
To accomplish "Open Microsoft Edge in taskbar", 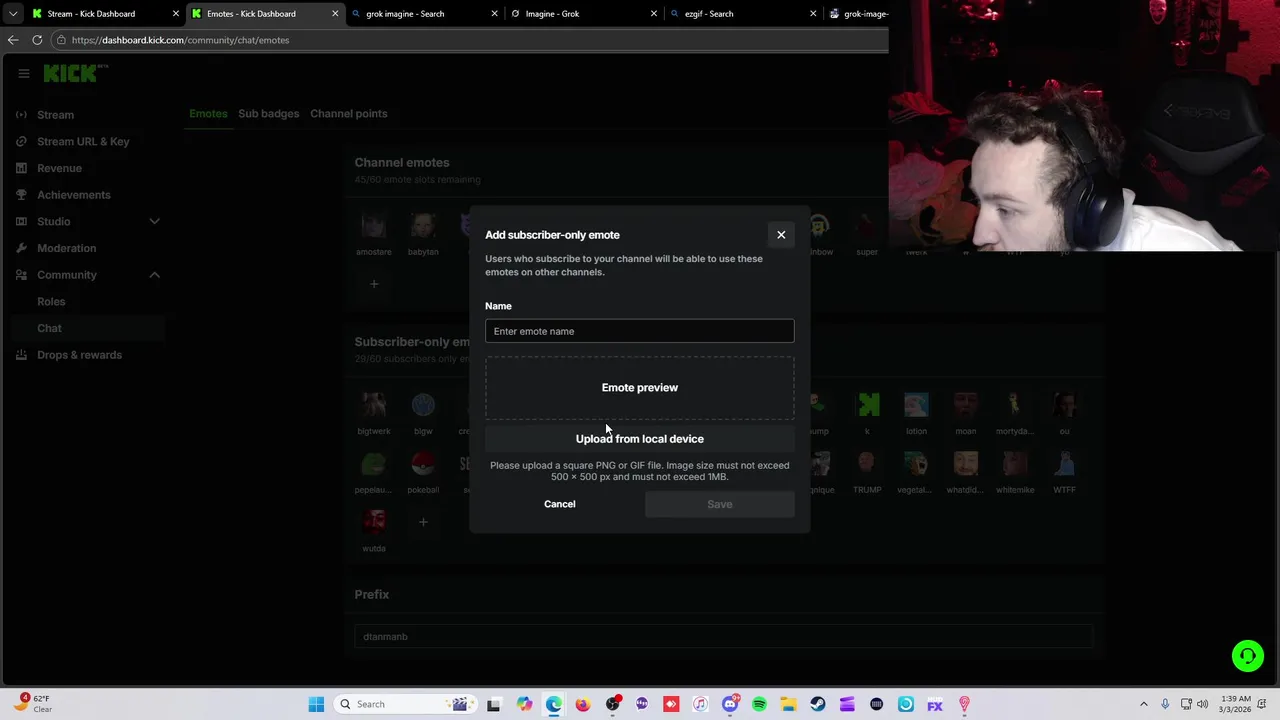I will (x=554, y=704).
